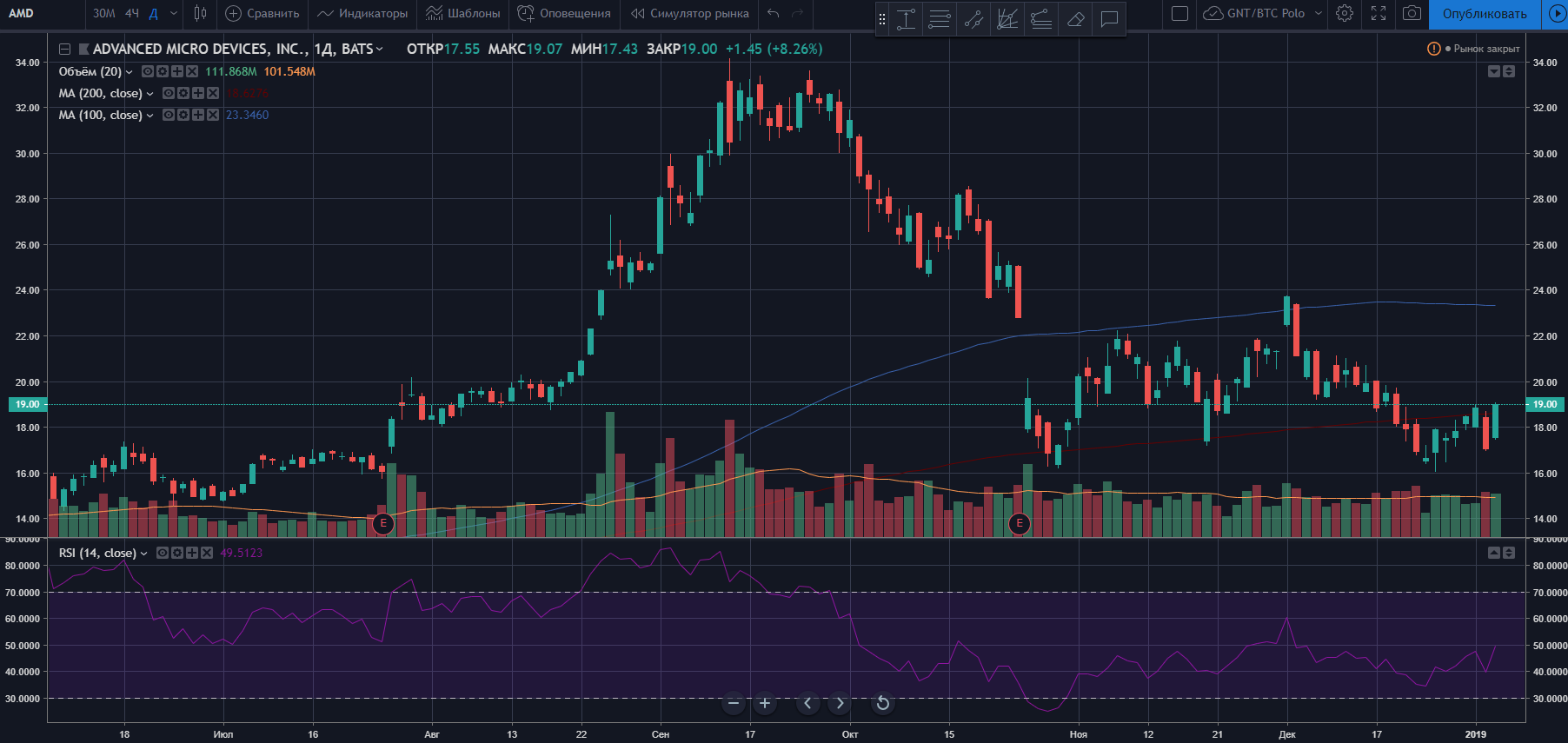Image resolution: width=1568 pixels, height=743 pixels.
Task: Switch to the 4Ч timeframe
Action: 131,13
